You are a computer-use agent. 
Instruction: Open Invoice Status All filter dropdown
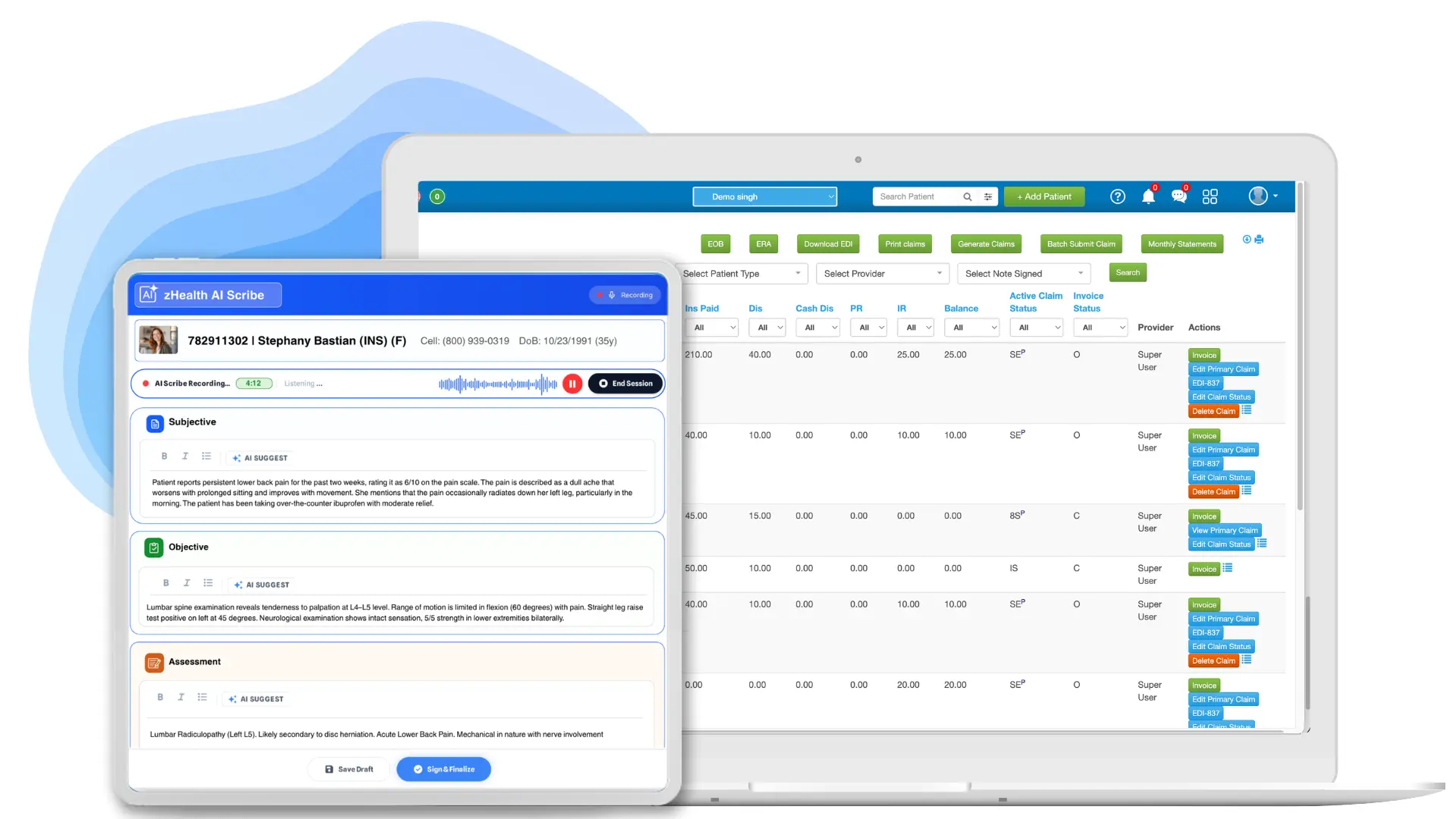(x=1101, y=328)
